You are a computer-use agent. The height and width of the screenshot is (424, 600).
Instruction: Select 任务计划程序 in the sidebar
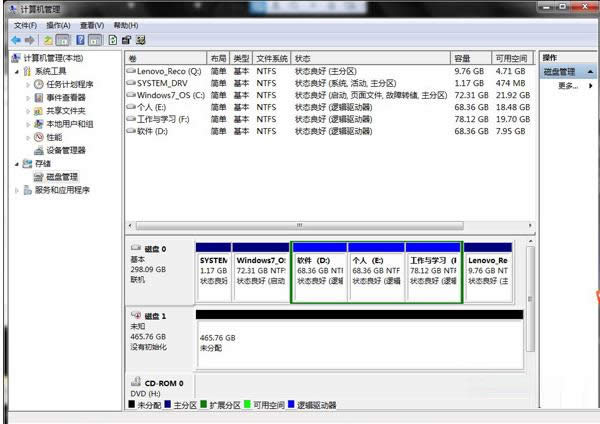(x=69, y=85)
